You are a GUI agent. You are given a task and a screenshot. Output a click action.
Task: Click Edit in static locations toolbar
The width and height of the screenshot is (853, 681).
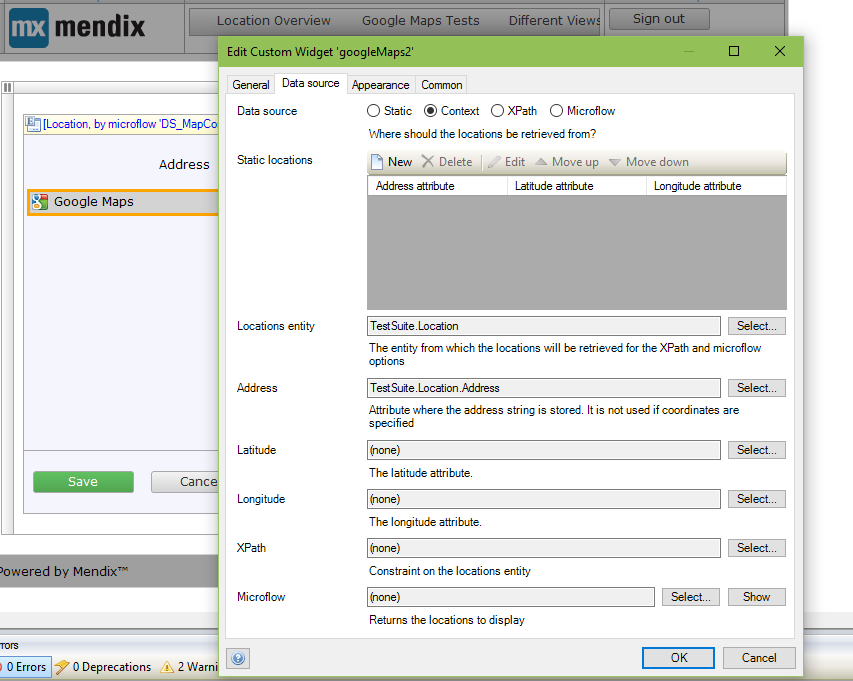click(x=506, y=162)
